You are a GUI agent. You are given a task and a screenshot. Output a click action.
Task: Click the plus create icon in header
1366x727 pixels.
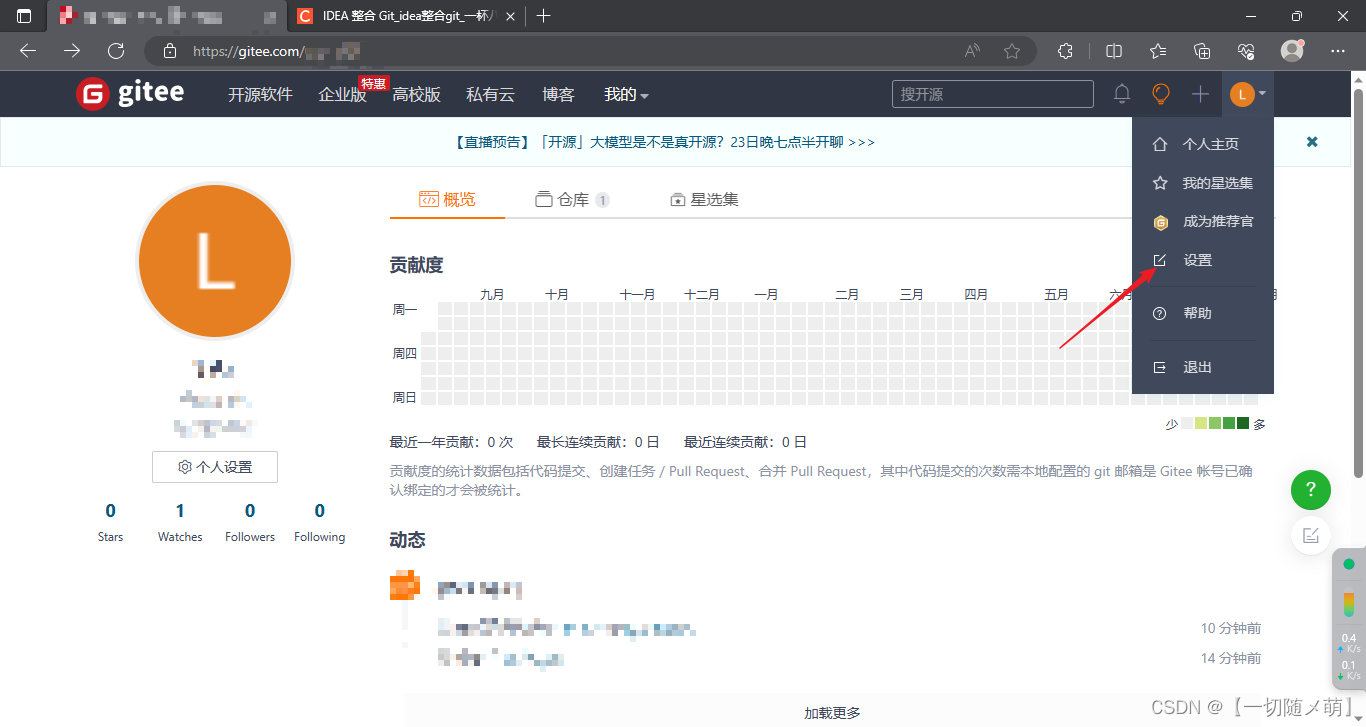click(1200, 94)
